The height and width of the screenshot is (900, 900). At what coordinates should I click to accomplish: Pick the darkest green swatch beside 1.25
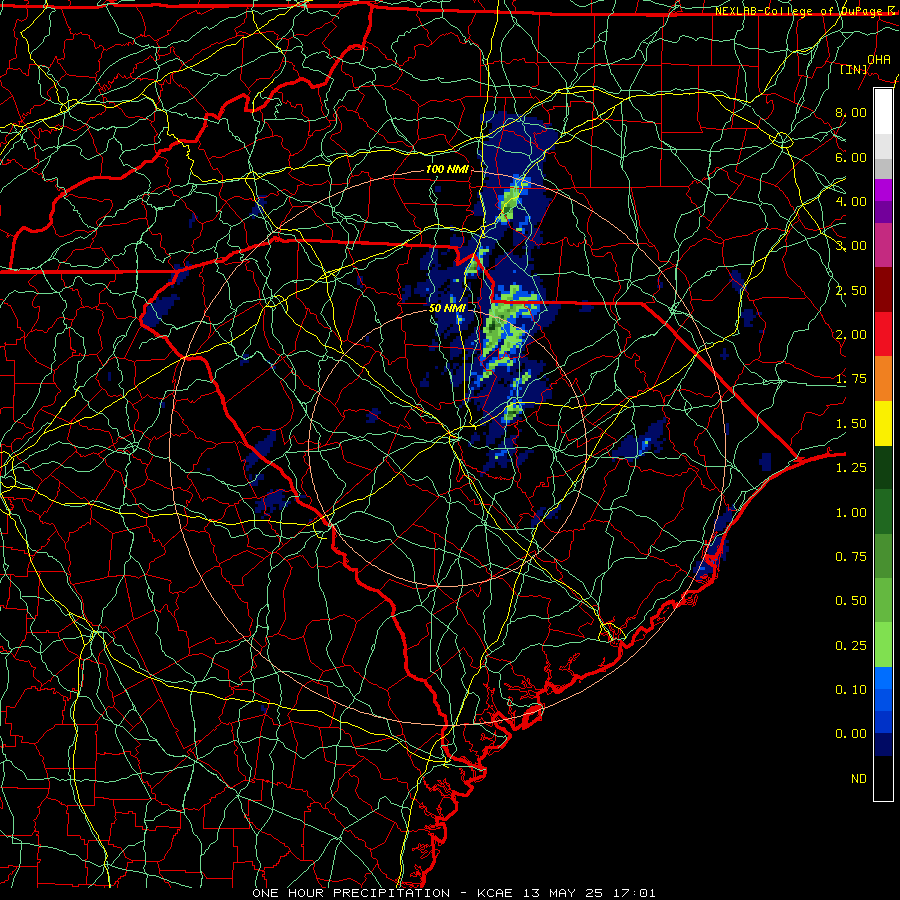[x=883, y=467]
